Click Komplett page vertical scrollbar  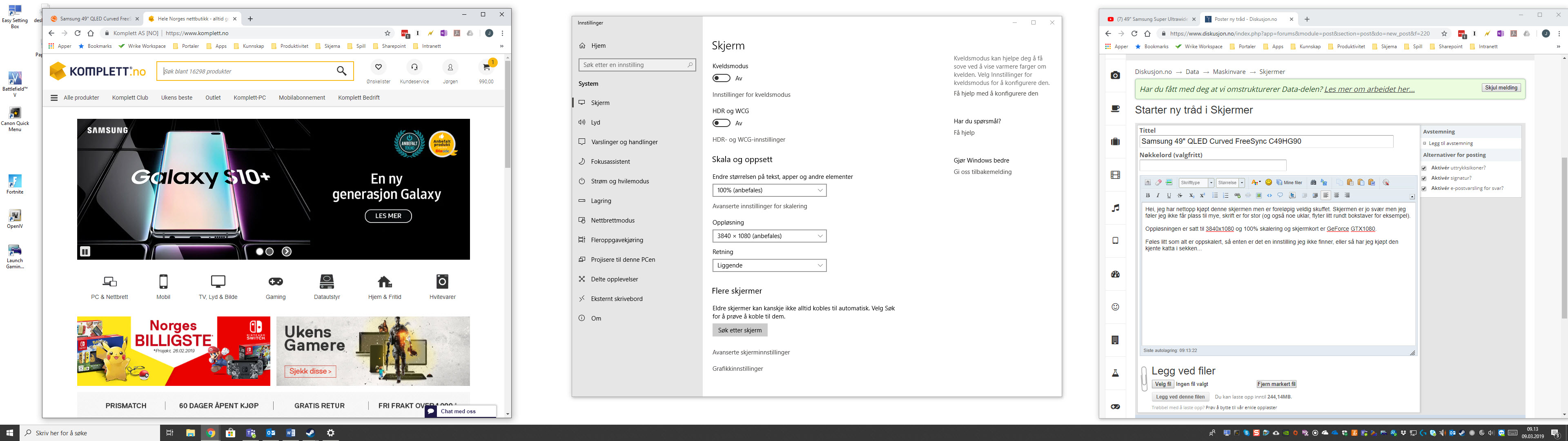[x=508, y=114]
